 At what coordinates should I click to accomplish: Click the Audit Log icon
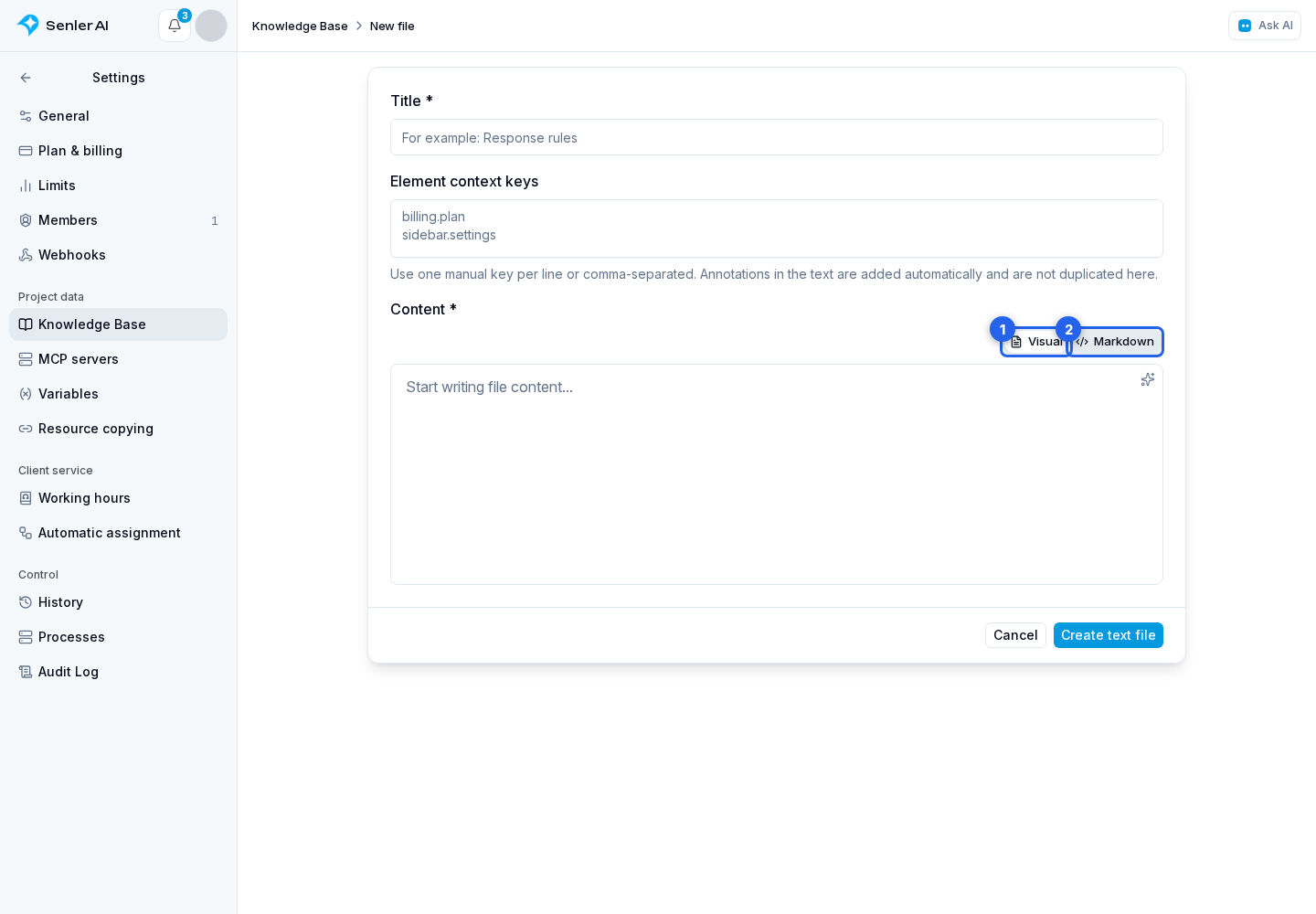[26, 672]
